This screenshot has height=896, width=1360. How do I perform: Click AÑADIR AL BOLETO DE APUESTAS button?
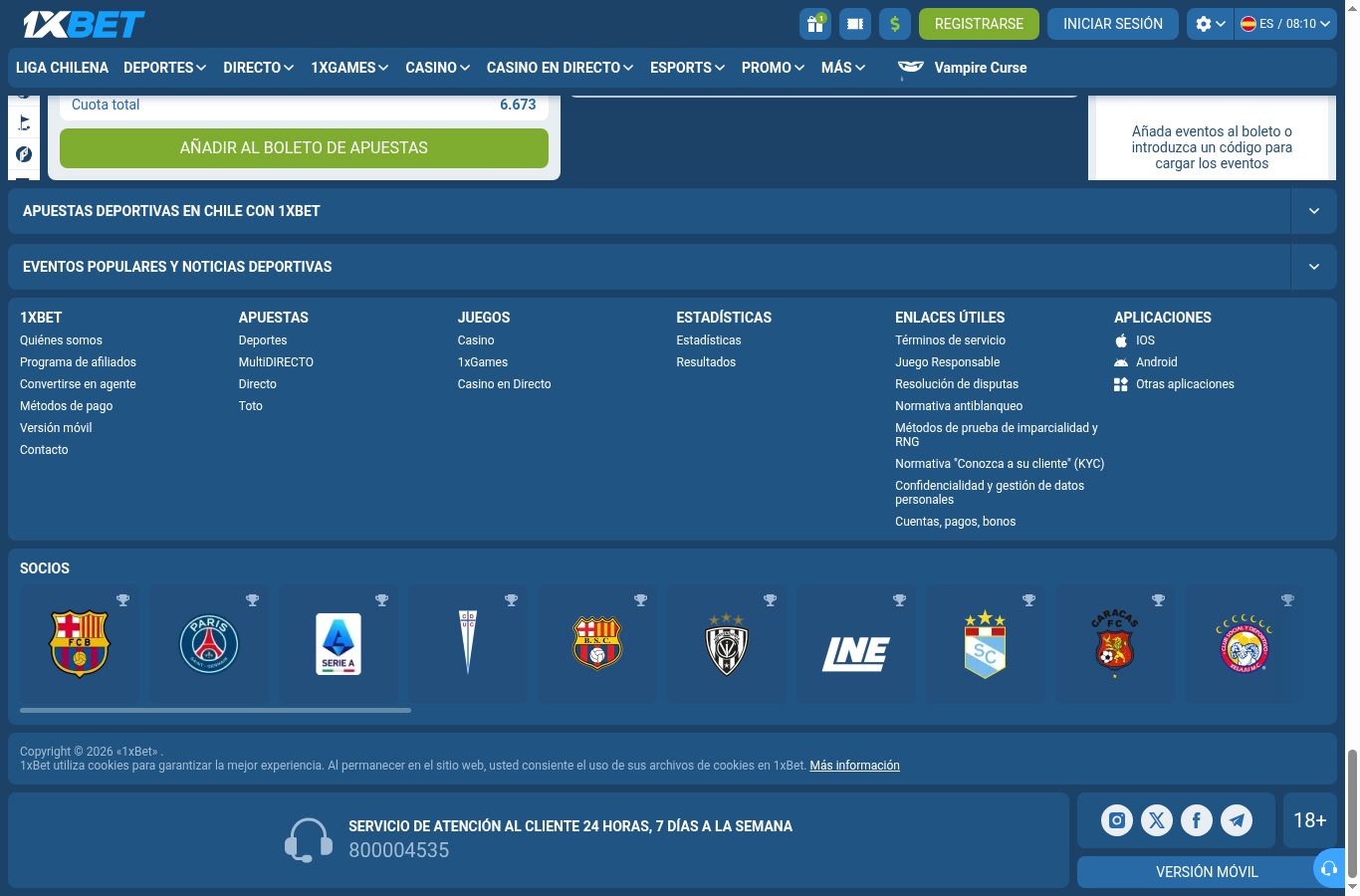(304, 147)
